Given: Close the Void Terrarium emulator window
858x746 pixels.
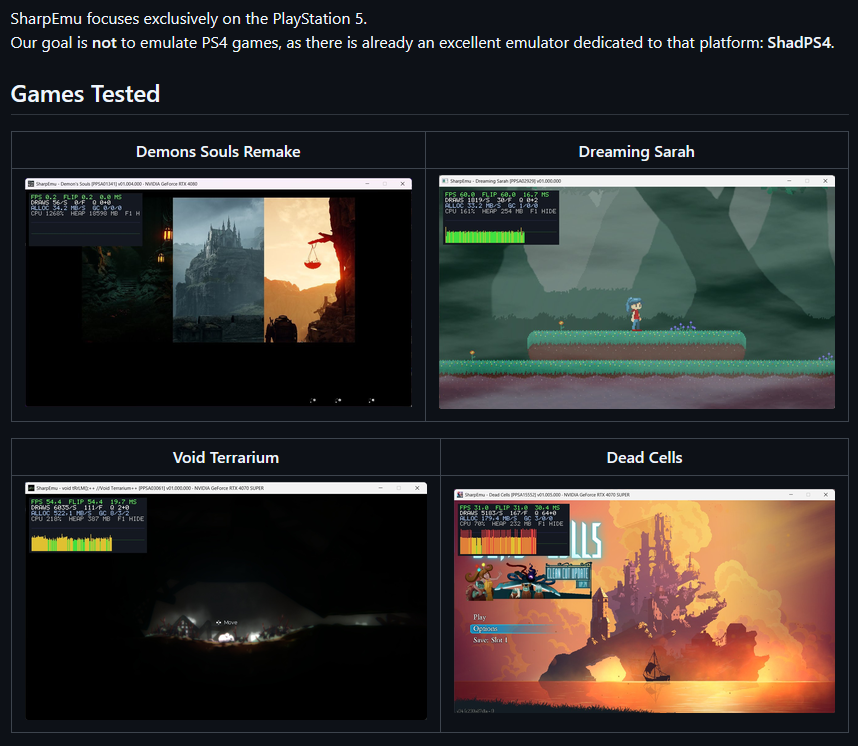Looking at the screenshot, I should 417,488.
